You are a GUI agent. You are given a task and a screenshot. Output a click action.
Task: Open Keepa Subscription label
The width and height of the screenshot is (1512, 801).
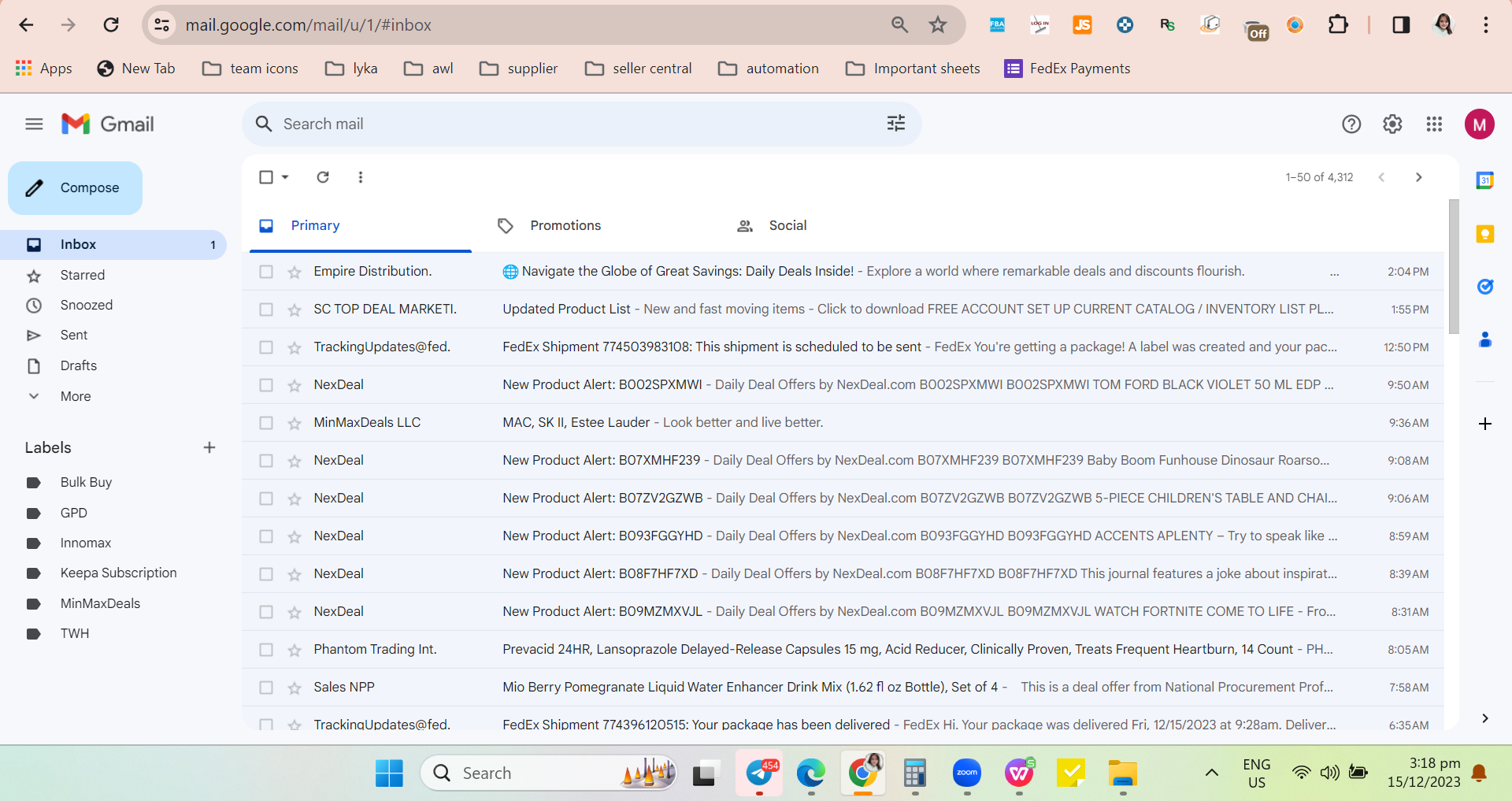113,573
